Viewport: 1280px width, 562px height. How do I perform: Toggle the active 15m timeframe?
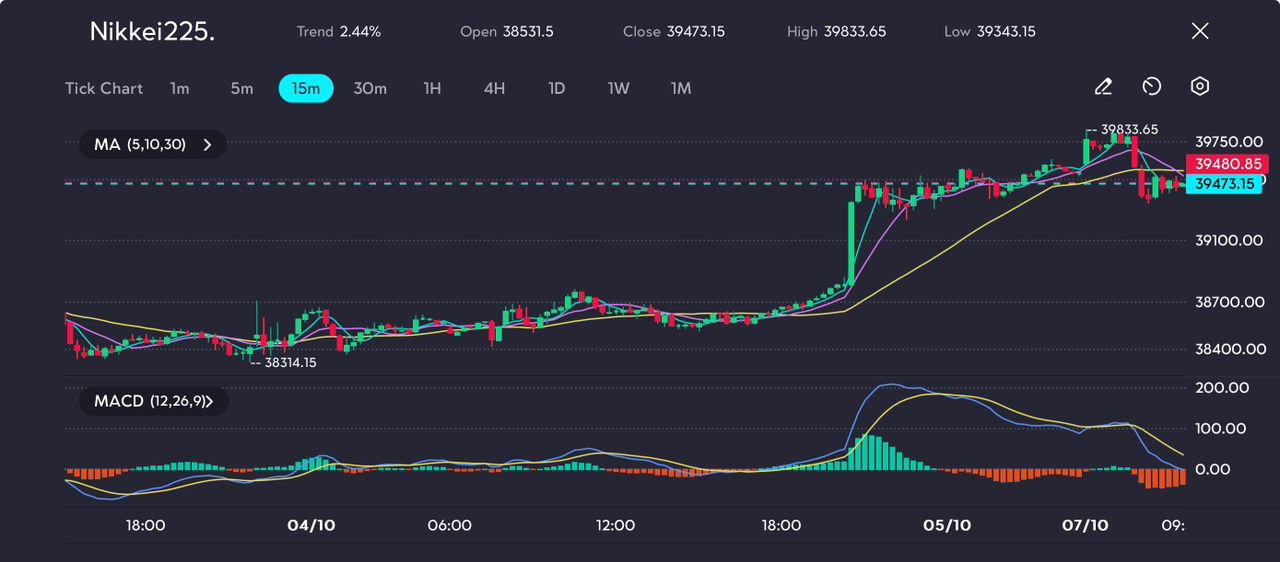(306, 88)
